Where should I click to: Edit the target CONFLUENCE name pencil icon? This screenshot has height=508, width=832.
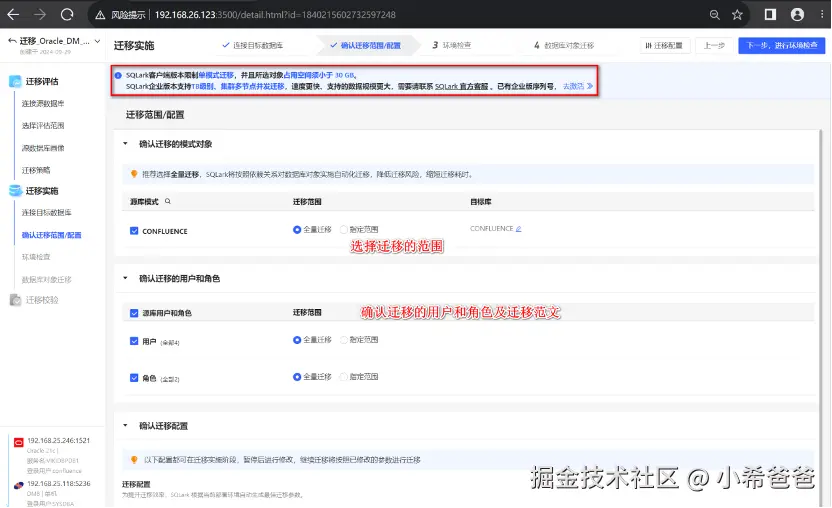tap(518, 229)
